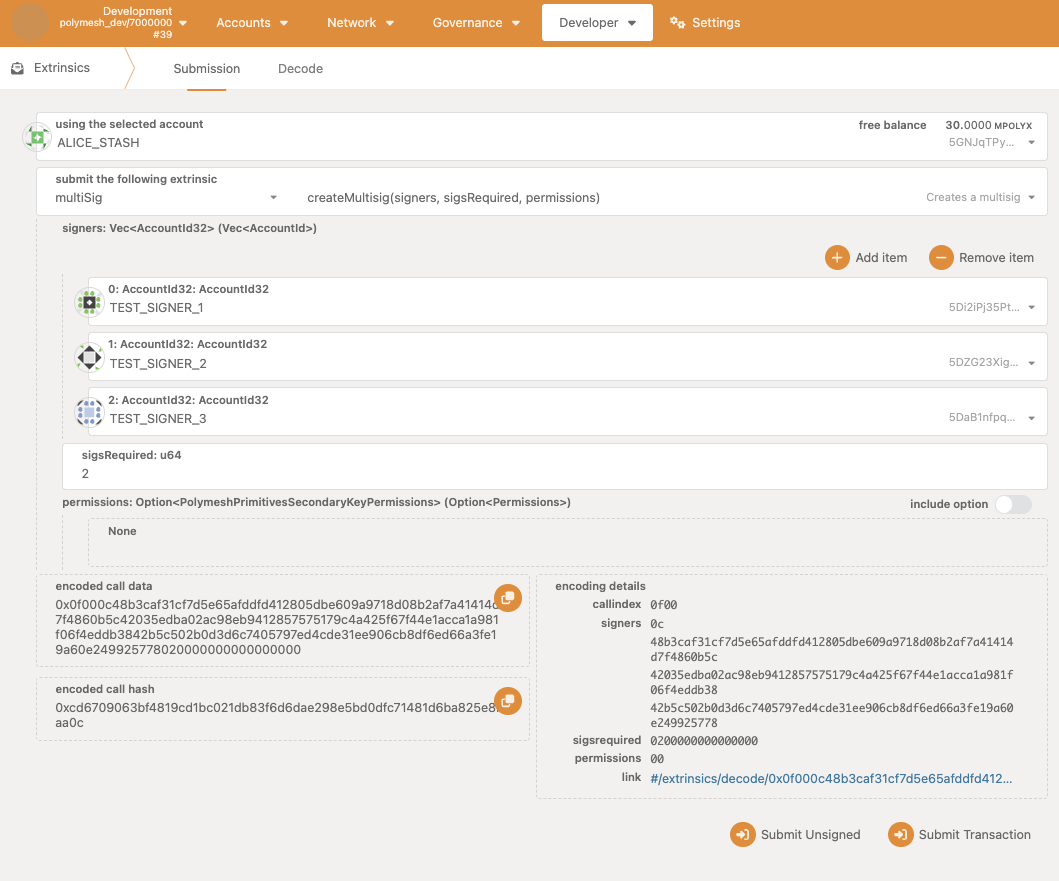Click the ALICE_STASH account identicon
The image size is (1059, 881).
(x=37, y=136)
